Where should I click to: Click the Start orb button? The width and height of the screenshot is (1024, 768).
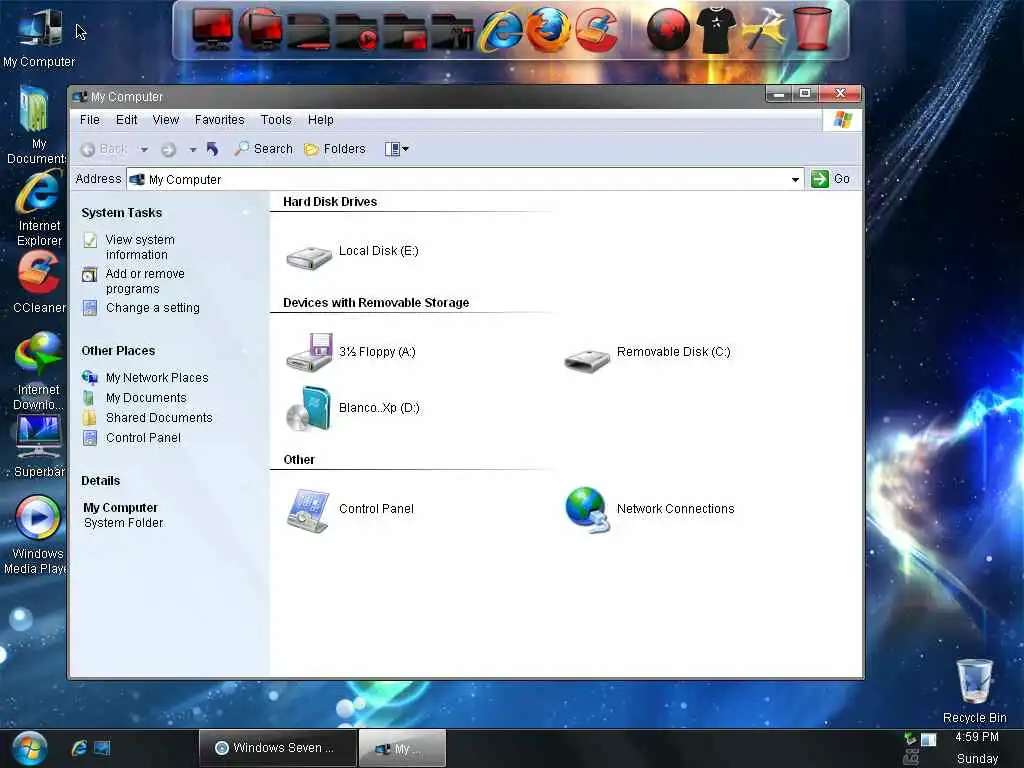pyautogui.click(x=28, y=748)
